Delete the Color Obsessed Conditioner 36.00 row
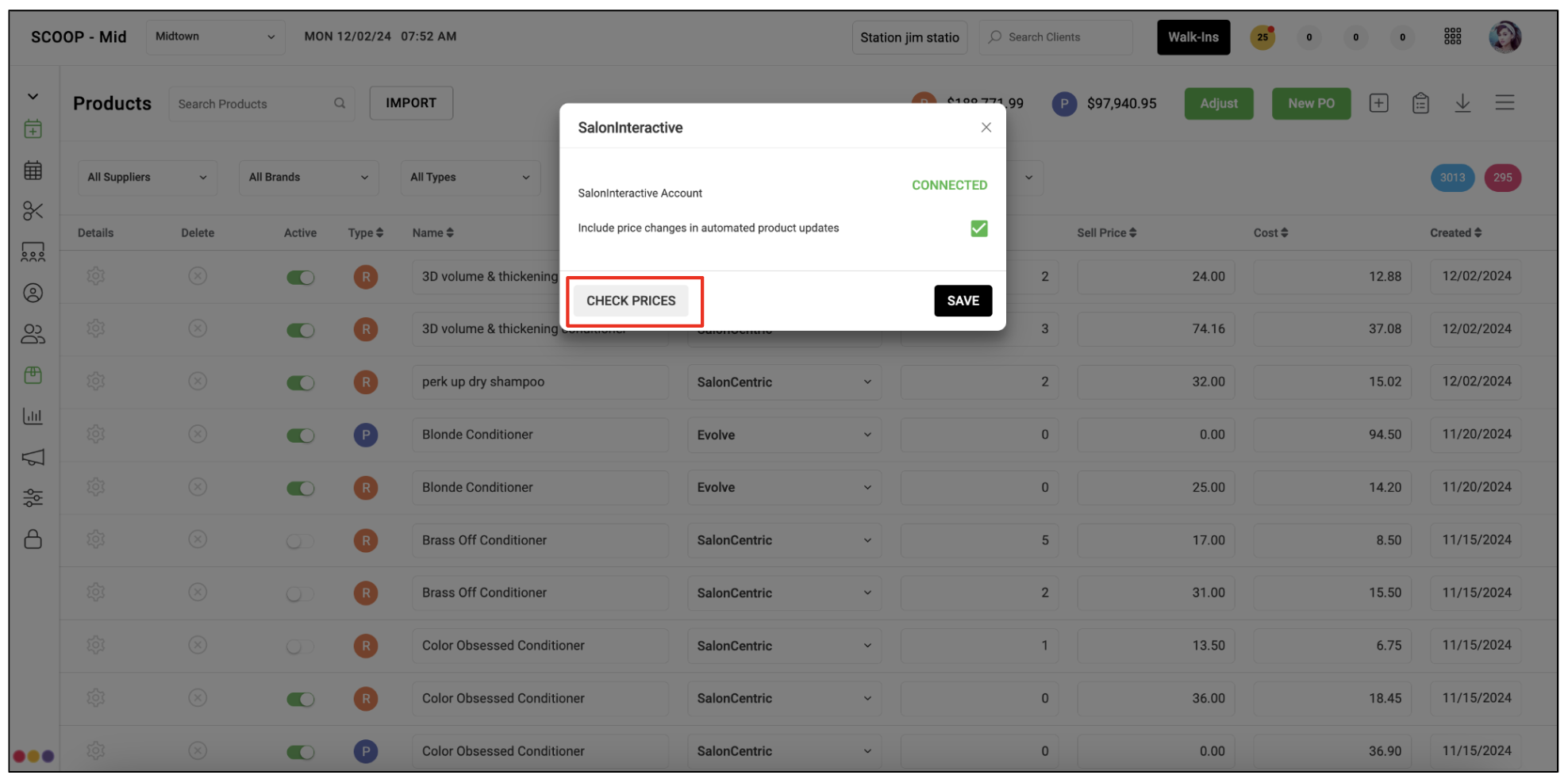The height and width of the screenshot is (779, 1568). pos(198,698)
